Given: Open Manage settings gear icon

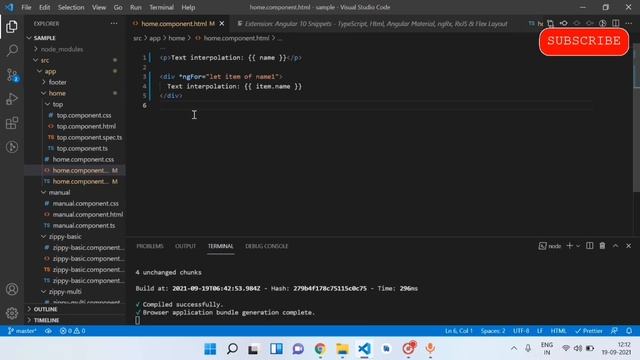Looking at the screenshot, I should [12, 313].
